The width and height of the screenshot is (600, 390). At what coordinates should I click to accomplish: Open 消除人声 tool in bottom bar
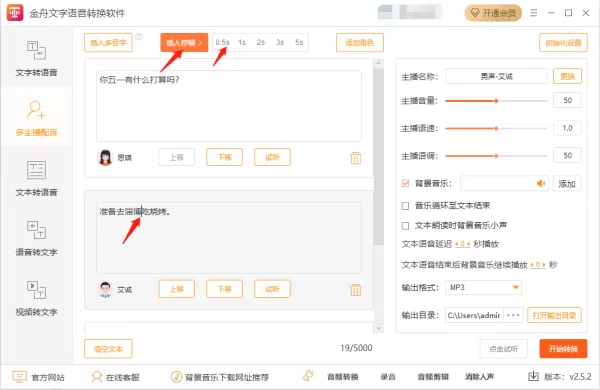coord(479,377)
